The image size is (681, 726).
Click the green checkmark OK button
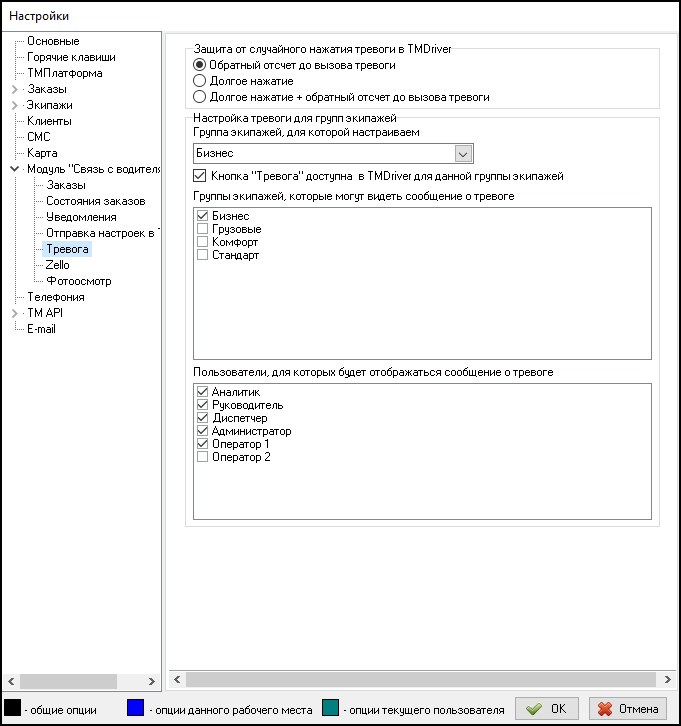click(x=546, y=709)
